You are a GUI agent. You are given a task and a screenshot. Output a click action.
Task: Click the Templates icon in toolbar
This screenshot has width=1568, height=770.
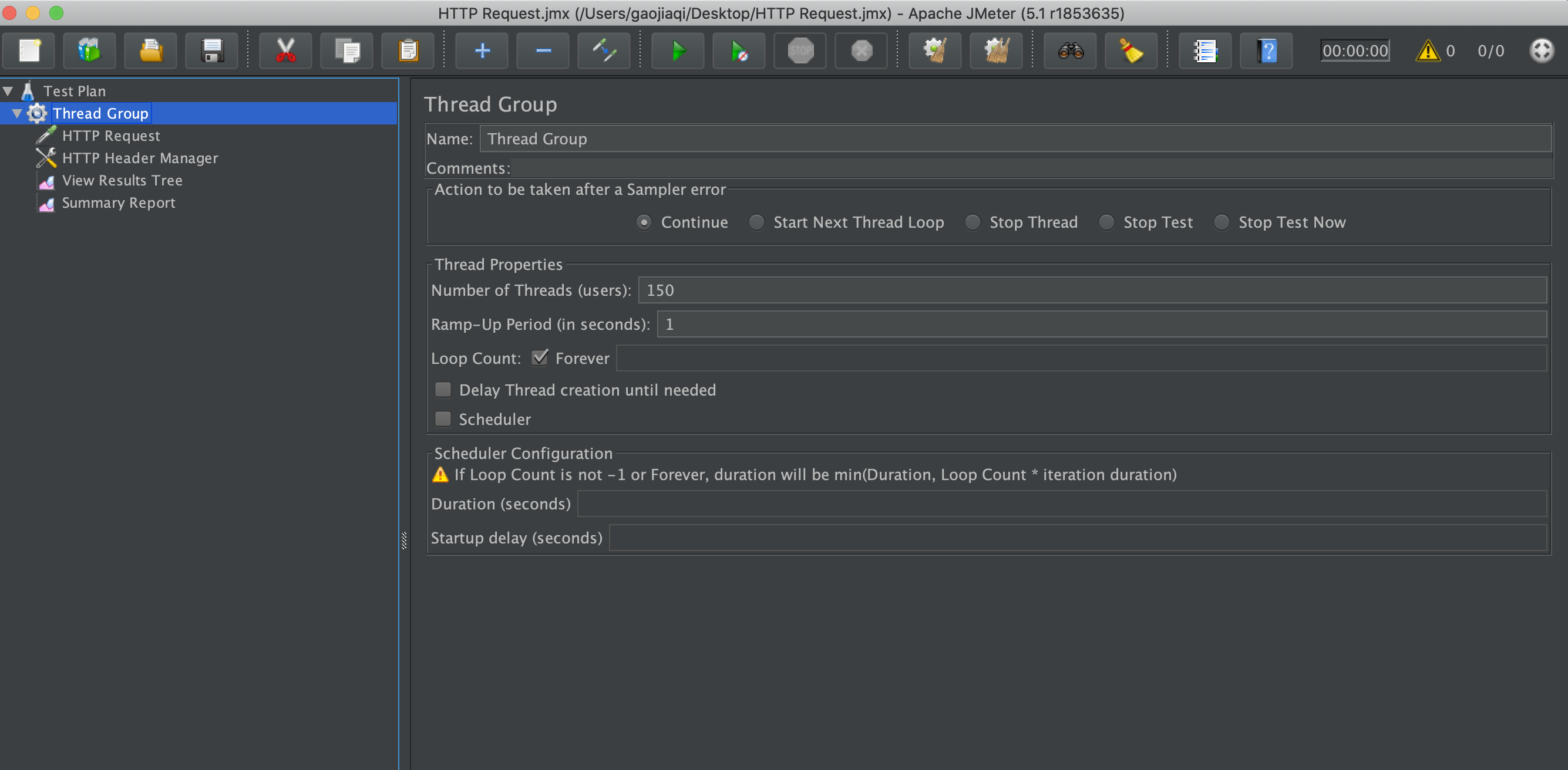point(89,51)
